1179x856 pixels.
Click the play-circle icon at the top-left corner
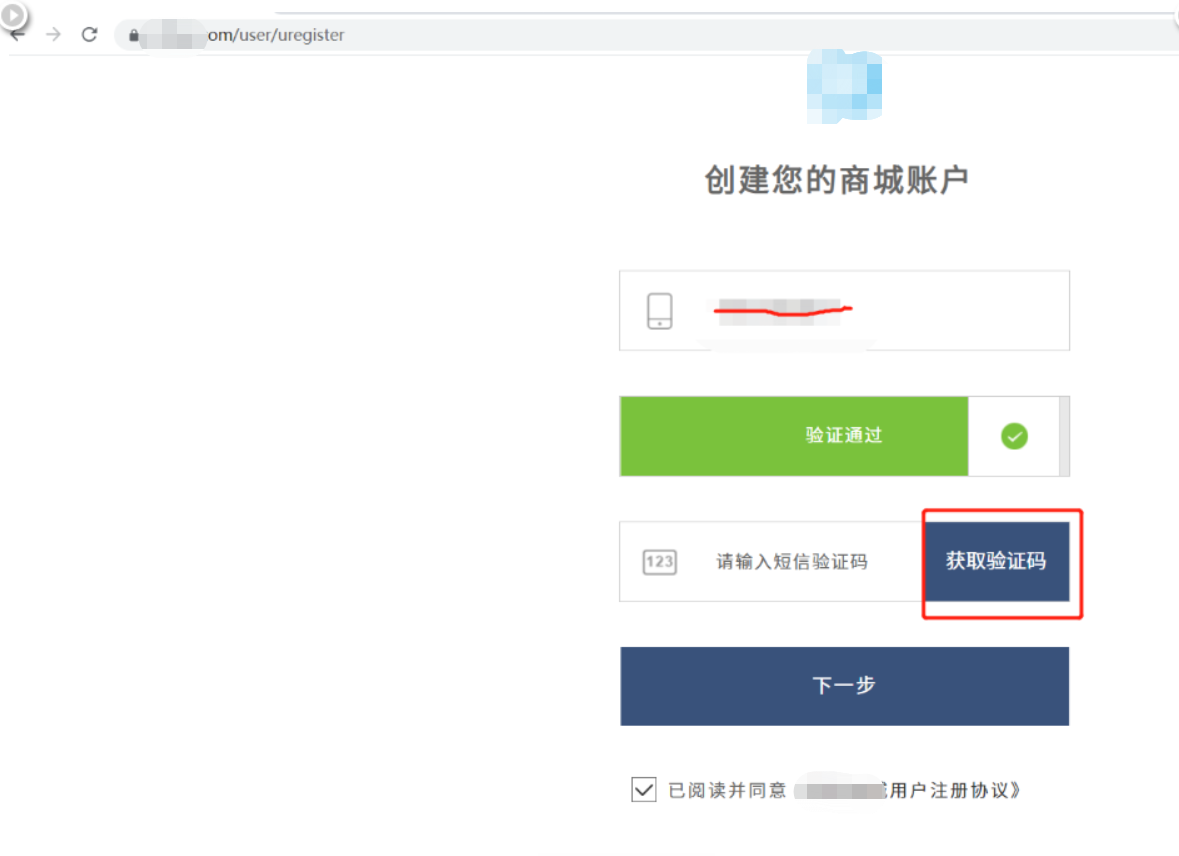13,14
